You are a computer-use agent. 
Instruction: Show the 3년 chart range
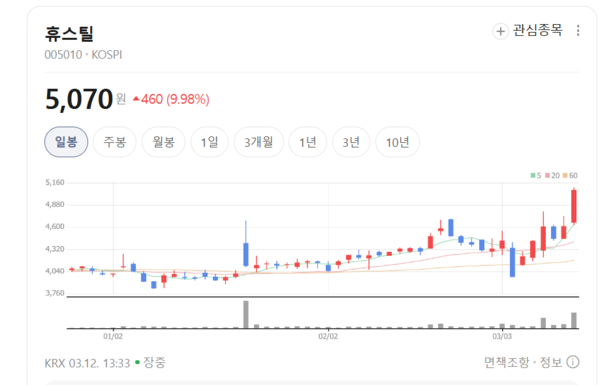[351, 142]
